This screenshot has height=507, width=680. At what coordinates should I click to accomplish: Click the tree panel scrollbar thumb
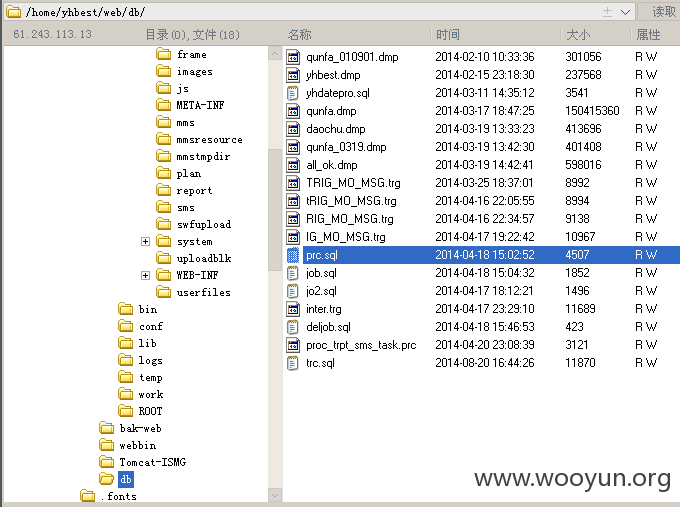pyautogui.click(x=275, y=210)
